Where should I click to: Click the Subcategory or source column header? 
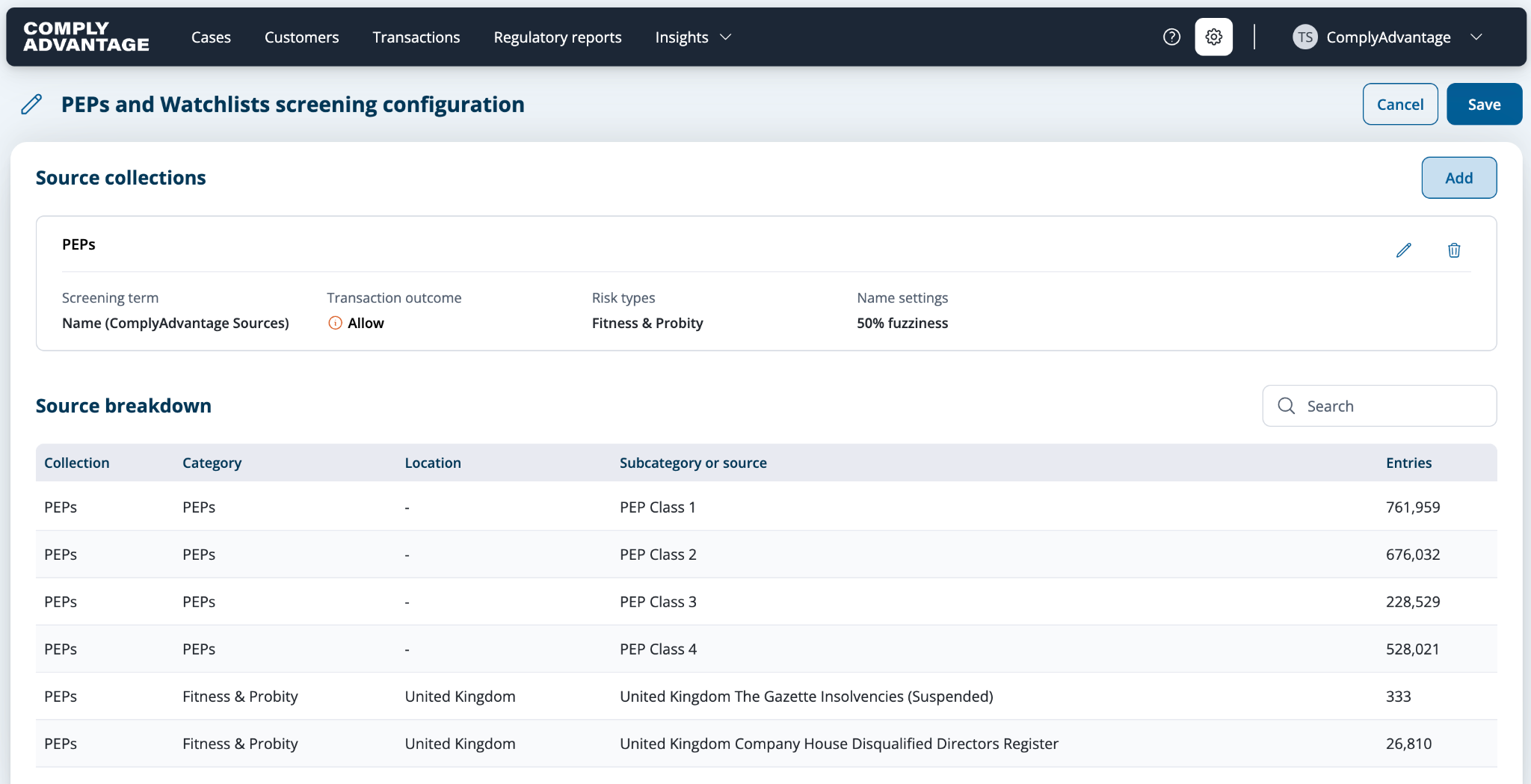pyautogui.click(x=693, y=463)
